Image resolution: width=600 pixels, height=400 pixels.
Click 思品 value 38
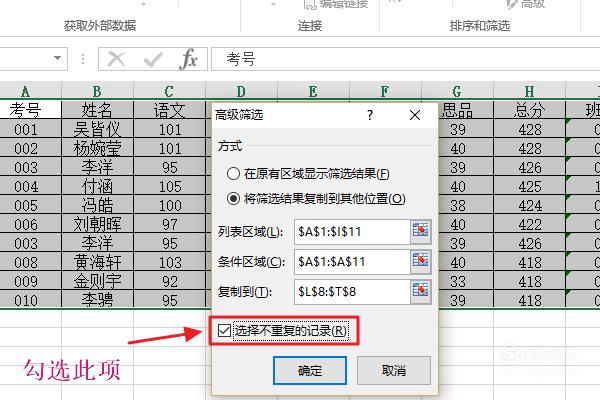(465, 205)
